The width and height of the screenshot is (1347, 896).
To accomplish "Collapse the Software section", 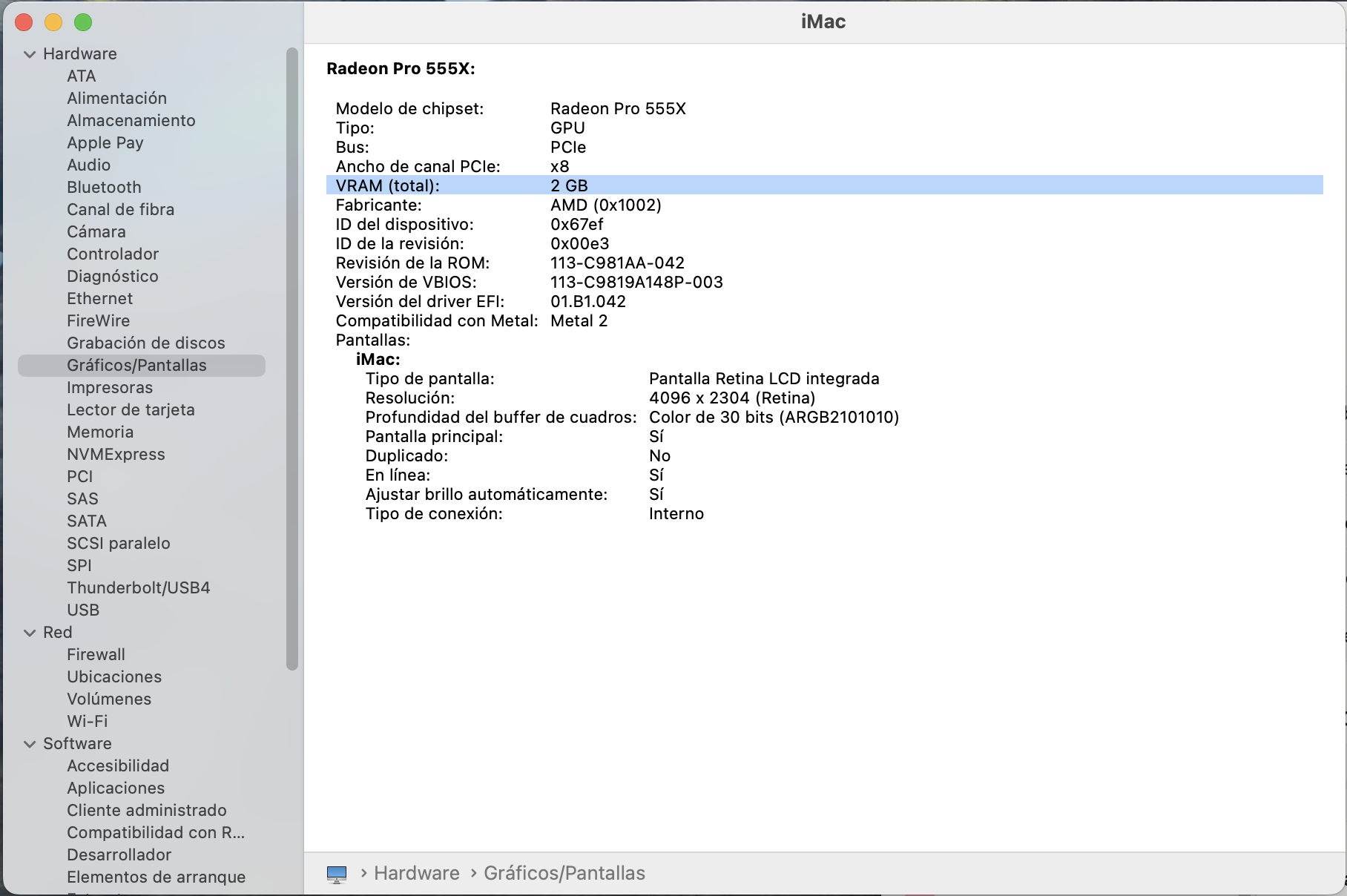I will click(30, 744).
